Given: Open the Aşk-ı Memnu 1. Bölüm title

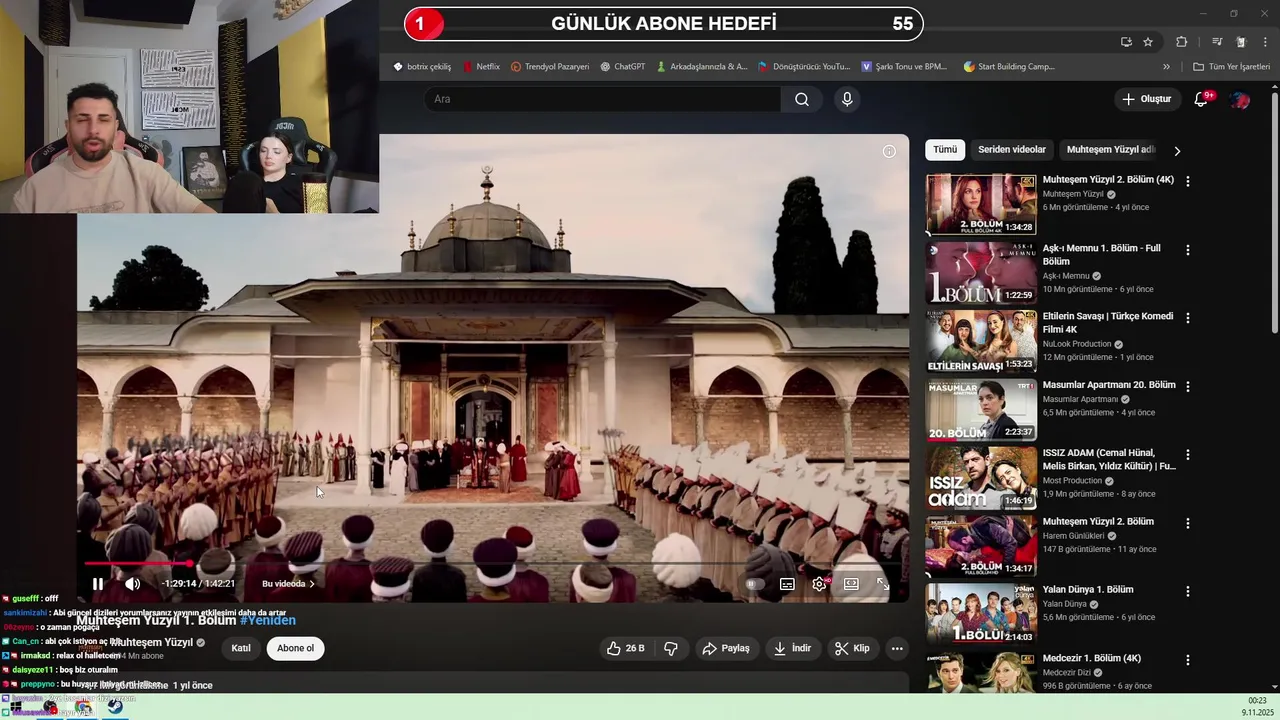Looking at the screenshot, I should coord(1101,255).
